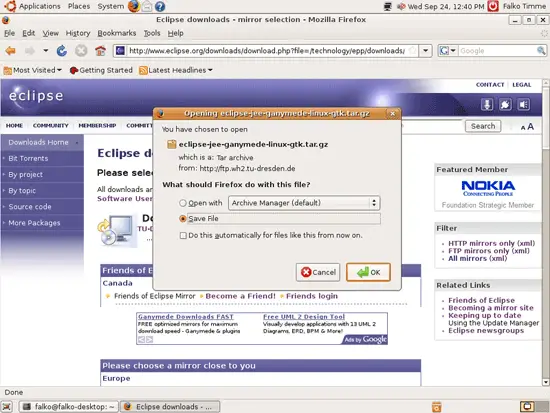Open the History menu
The height and width of the screenshot is (413, 550).
[x=78, y=33]
